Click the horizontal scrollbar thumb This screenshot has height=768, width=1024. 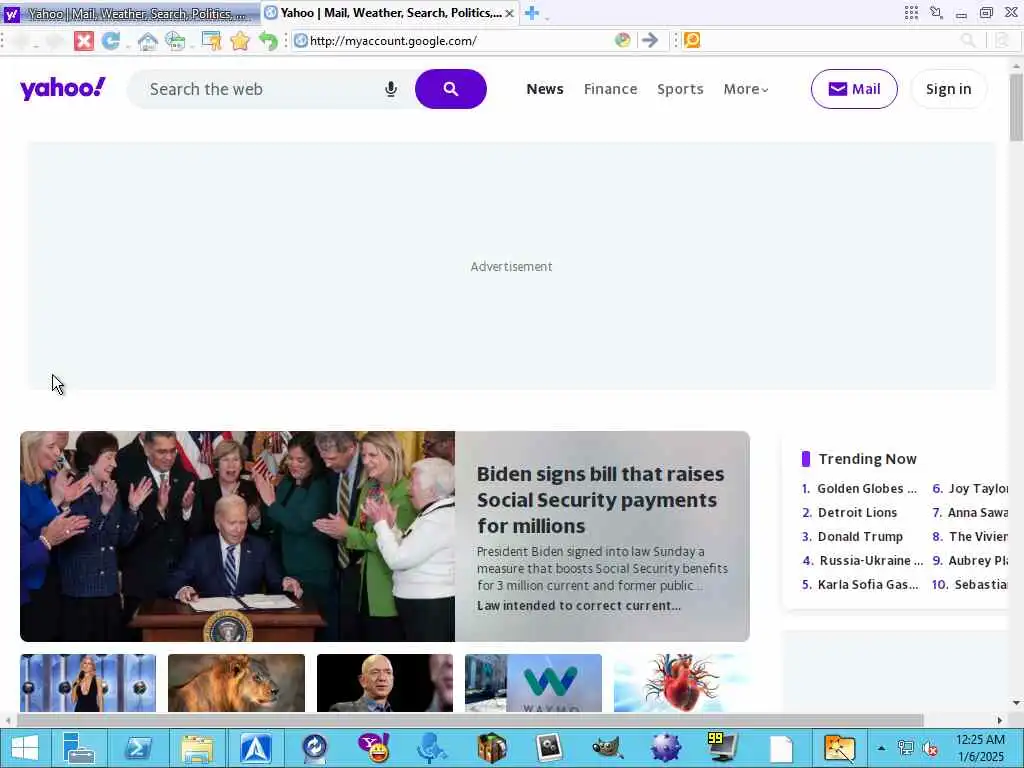tap(470, 720)
